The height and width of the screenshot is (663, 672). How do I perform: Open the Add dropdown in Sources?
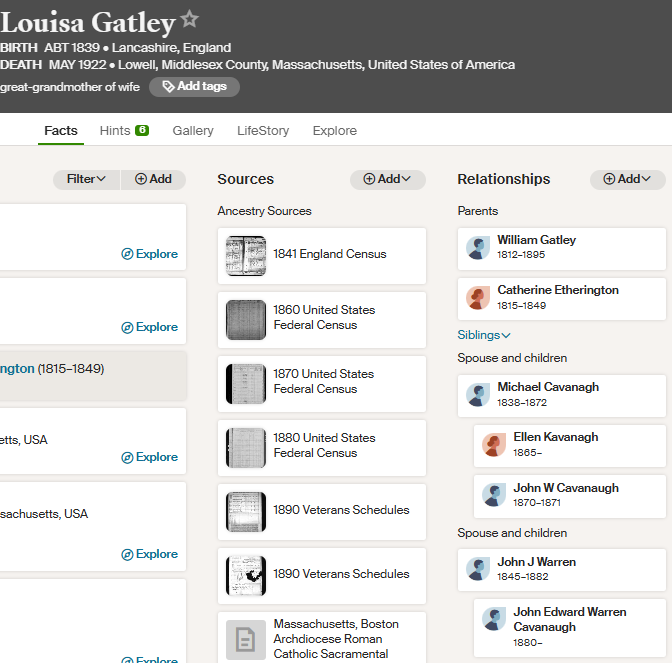[x=388, y=179]
